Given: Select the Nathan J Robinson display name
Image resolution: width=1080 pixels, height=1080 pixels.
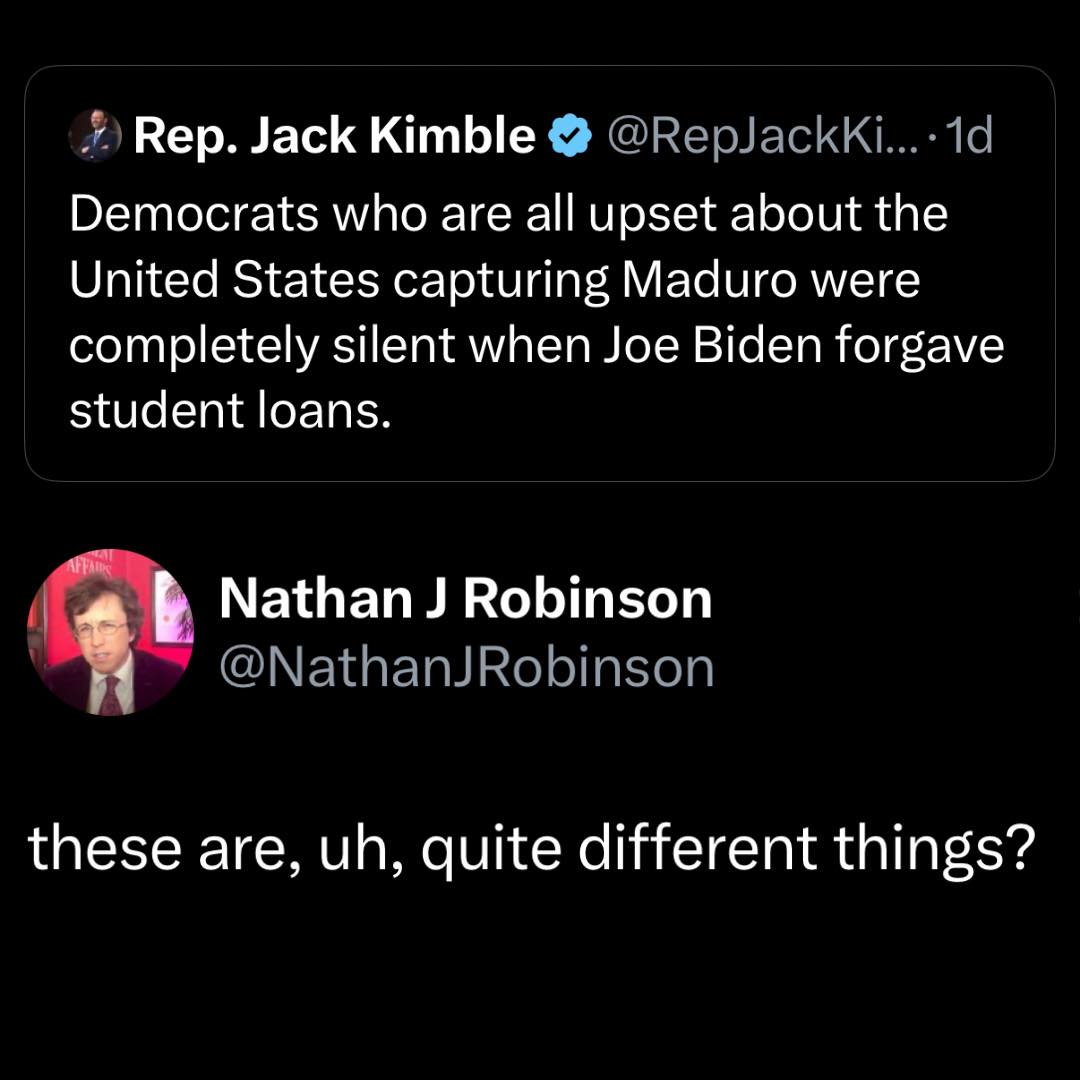Looking at the screenshot, I should click(x=465, y=599).
